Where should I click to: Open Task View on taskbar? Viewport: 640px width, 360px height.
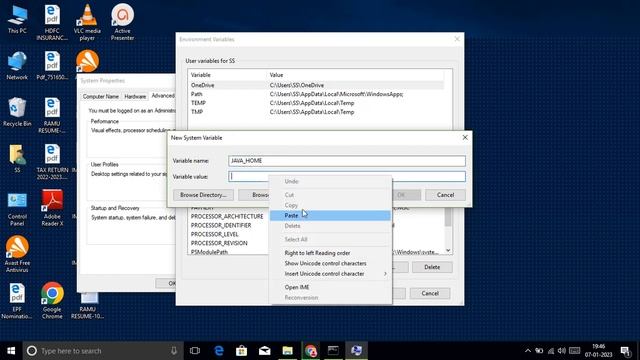195,351
